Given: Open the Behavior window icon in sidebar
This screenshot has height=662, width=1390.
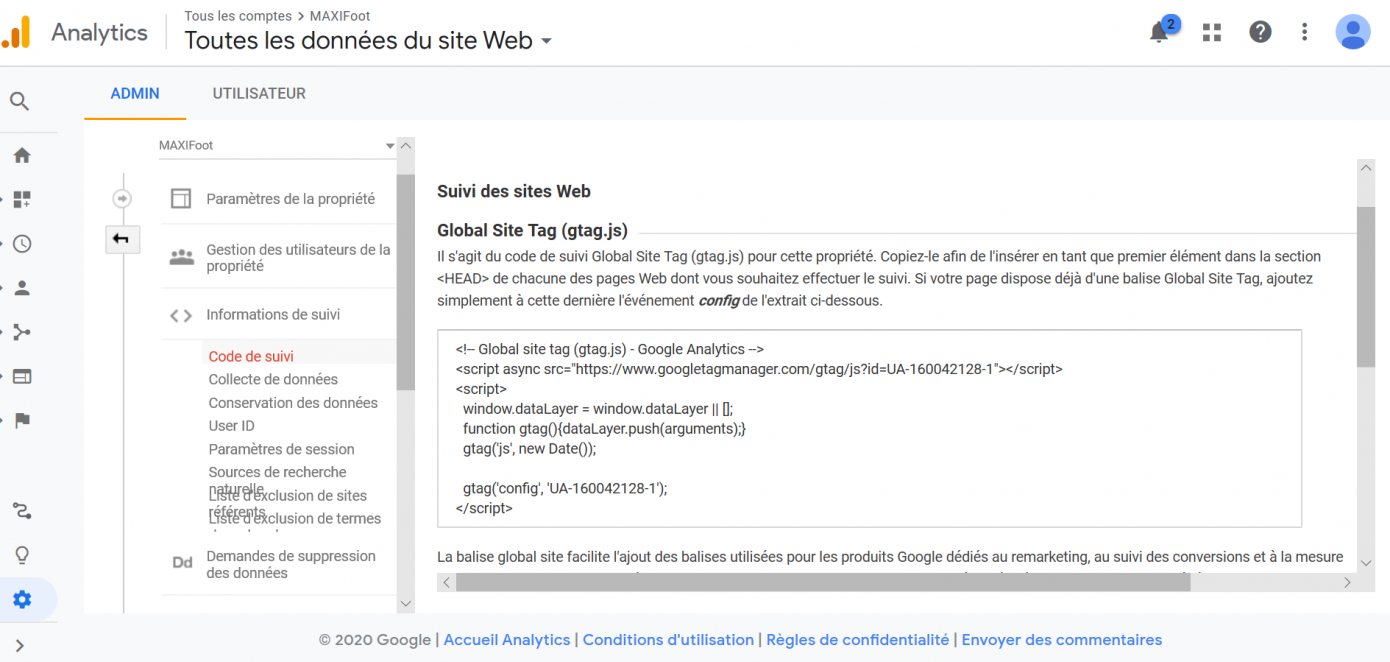Looking at the screenshot, I should click(22, 377).
